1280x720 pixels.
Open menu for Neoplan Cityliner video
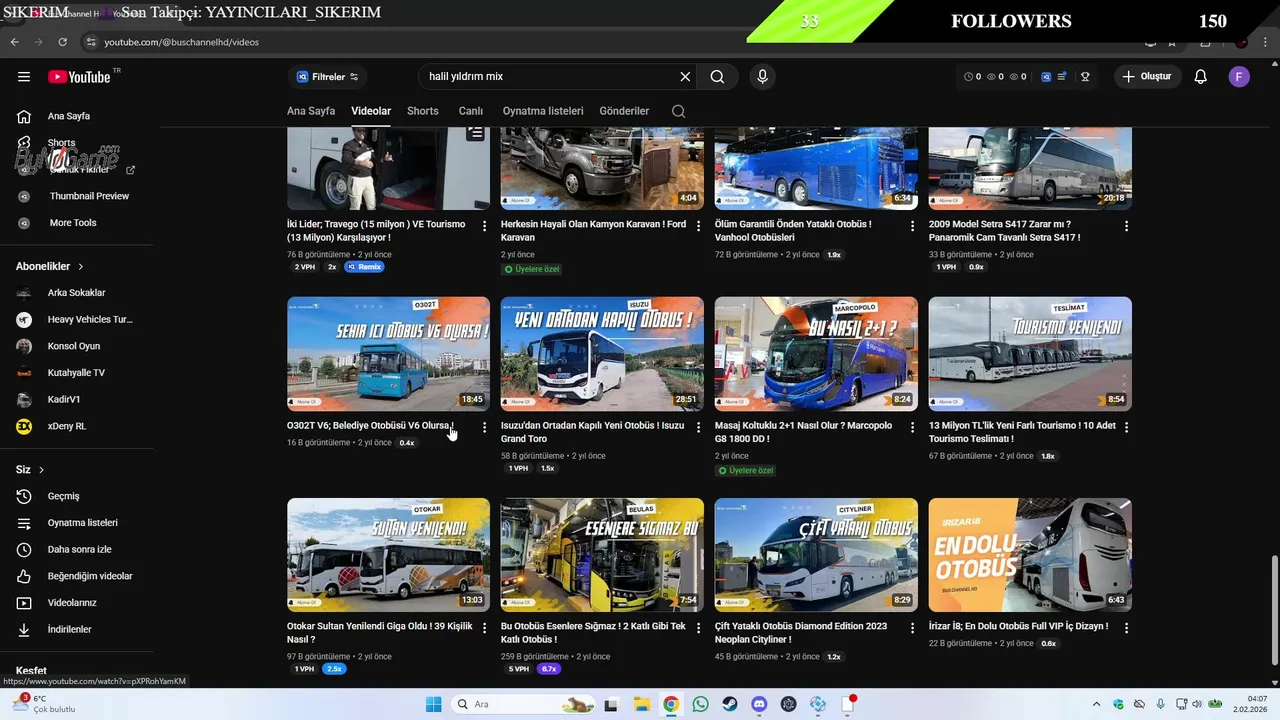[912, 628]
